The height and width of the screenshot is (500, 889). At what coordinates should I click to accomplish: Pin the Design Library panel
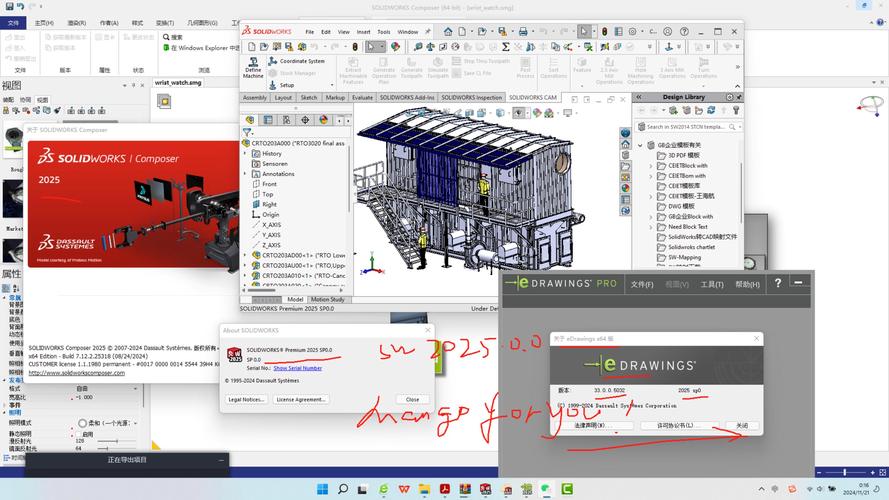tap(739, 97)
